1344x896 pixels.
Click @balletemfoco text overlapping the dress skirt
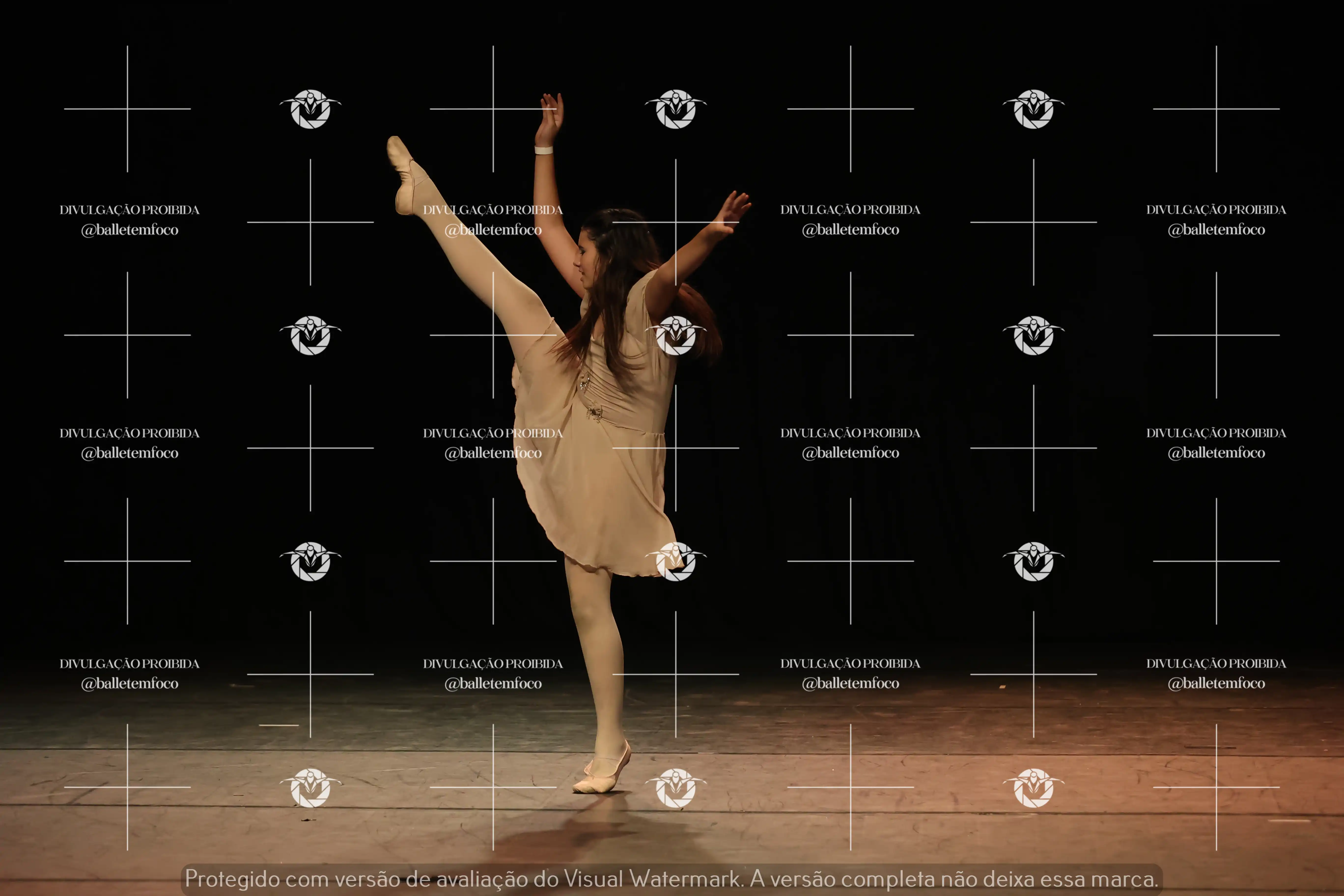(493, 453)
